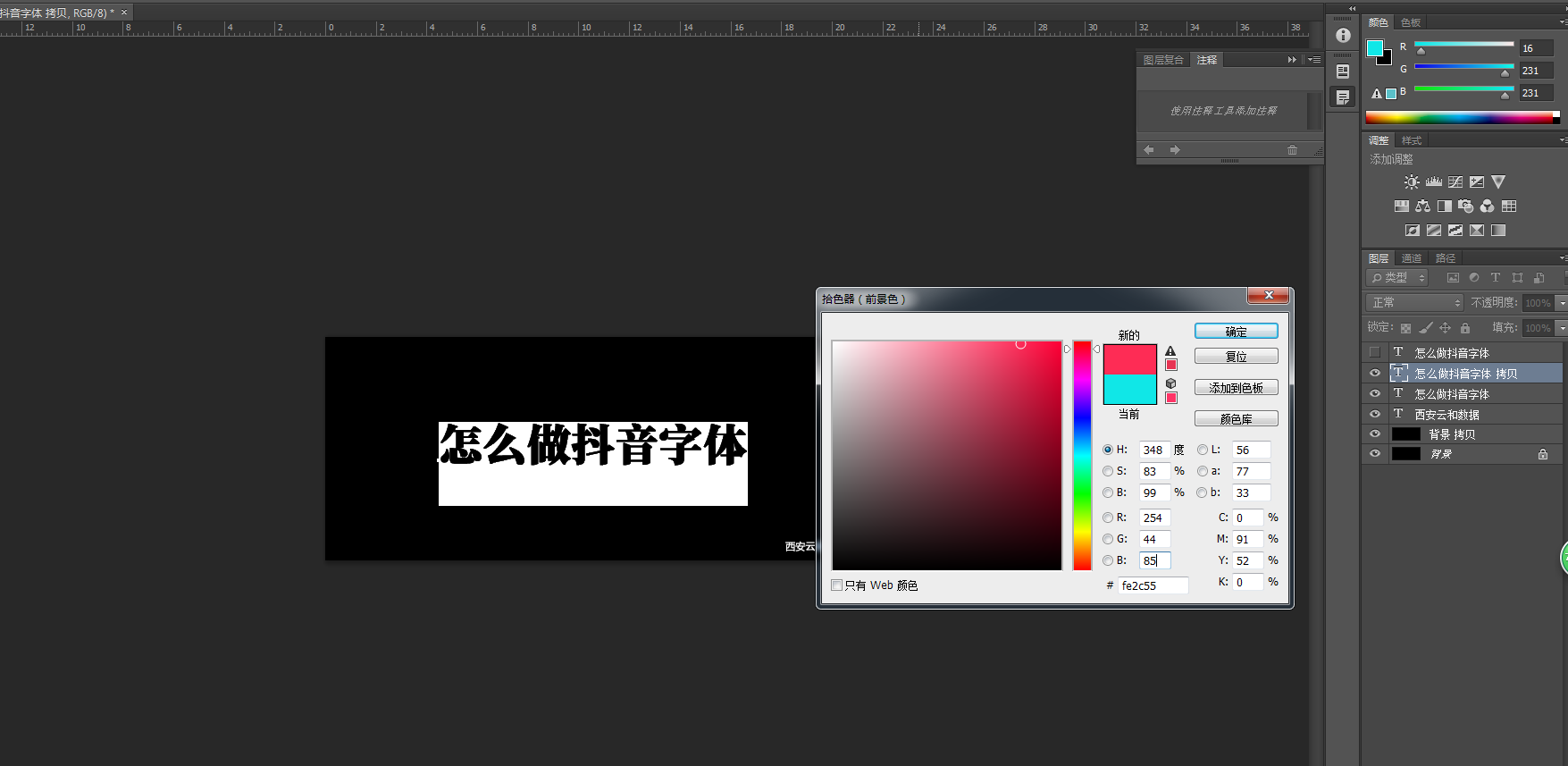The width and height of the screenshot is (1568, 766).
Task: Hide the 怎么做抖音字体 拷贝 layer
Action: pos(1375,374)
